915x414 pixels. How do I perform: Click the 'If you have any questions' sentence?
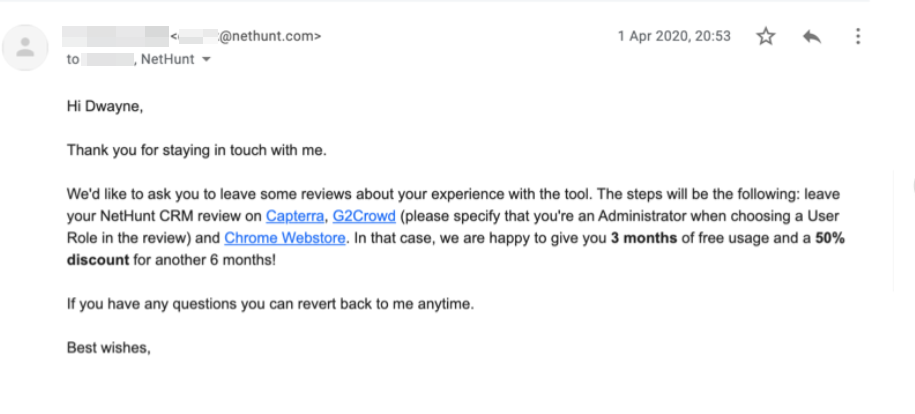tap(270, 304)
